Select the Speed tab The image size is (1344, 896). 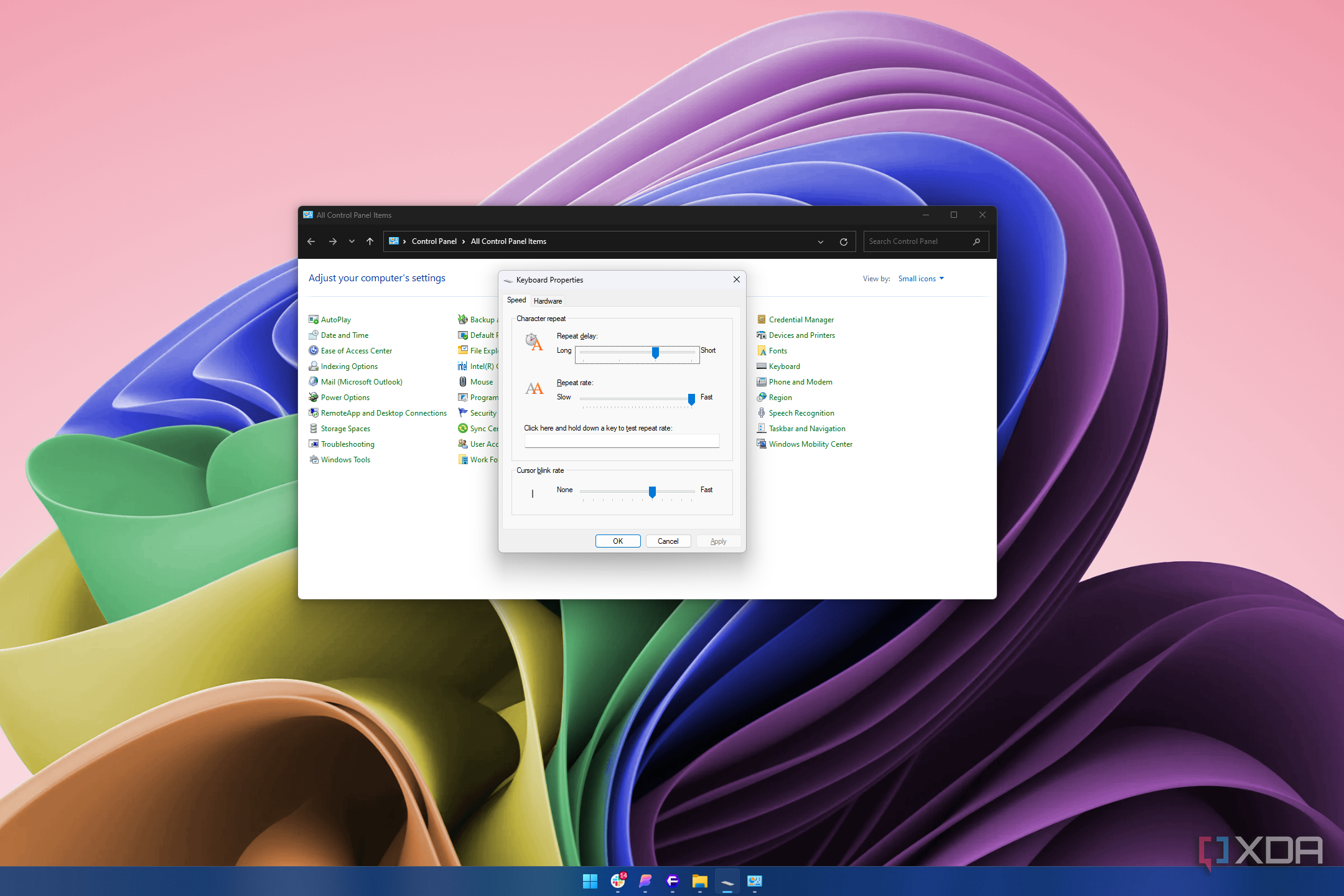[516, 300]
